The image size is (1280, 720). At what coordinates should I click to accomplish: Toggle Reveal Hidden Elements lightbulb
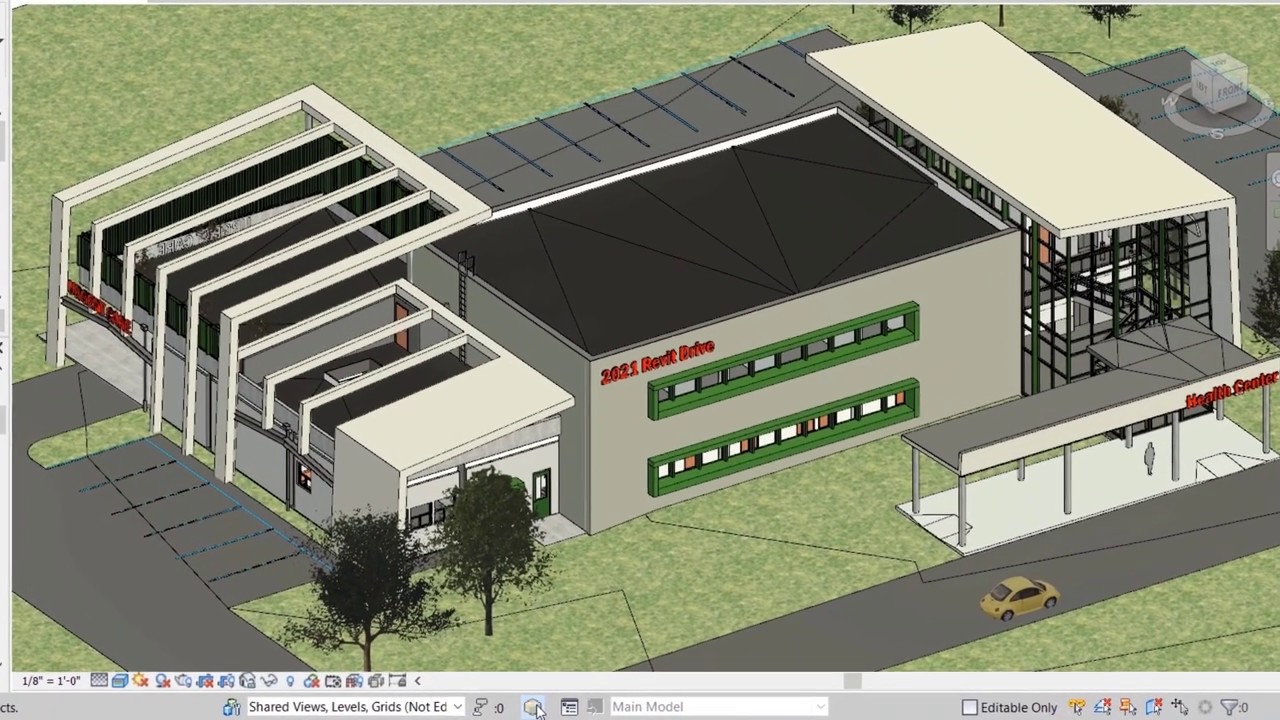[x=290, y=681]
